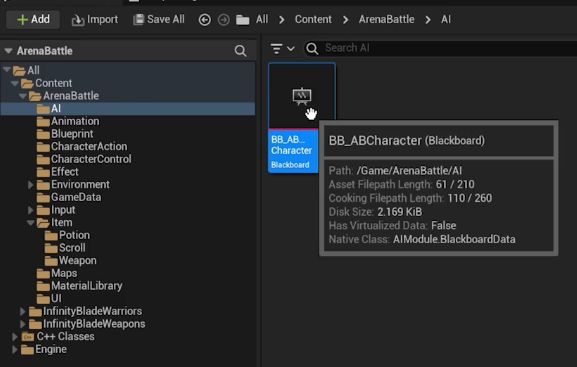Click the Import button

[95, 19]
